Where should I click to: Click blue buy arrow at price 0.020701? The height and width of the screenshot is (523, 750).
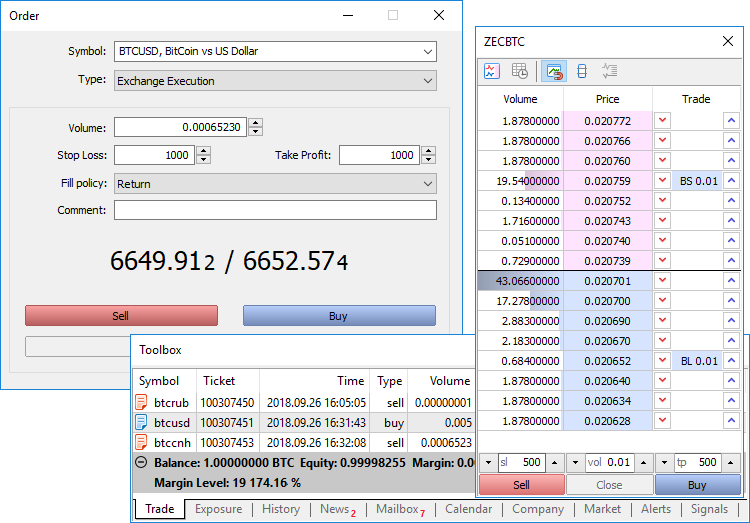pyautogui.click(x=731, y=281)
